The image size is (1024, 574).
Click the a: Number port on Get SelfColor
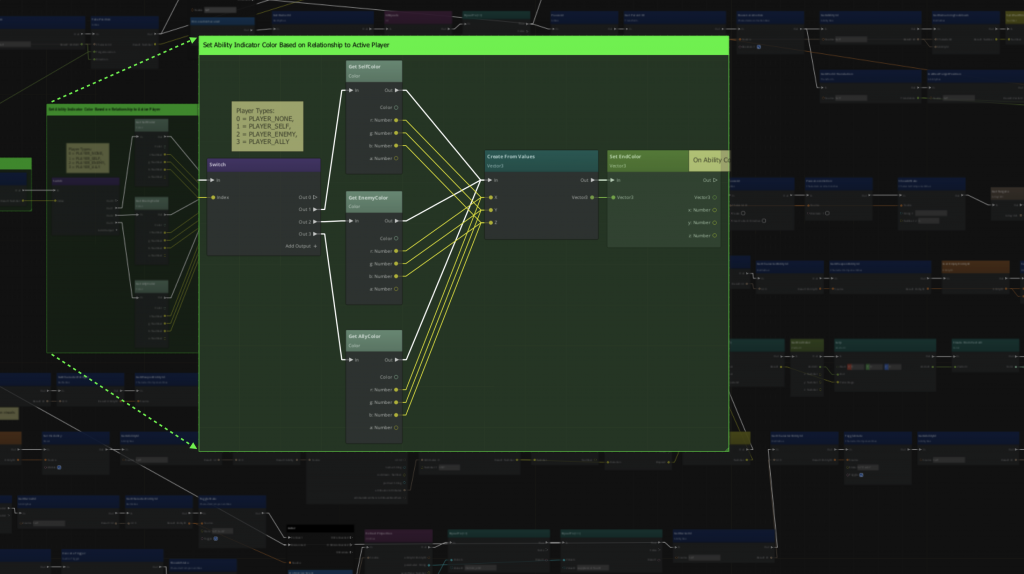pyautogui.click(x=396, y=158)
